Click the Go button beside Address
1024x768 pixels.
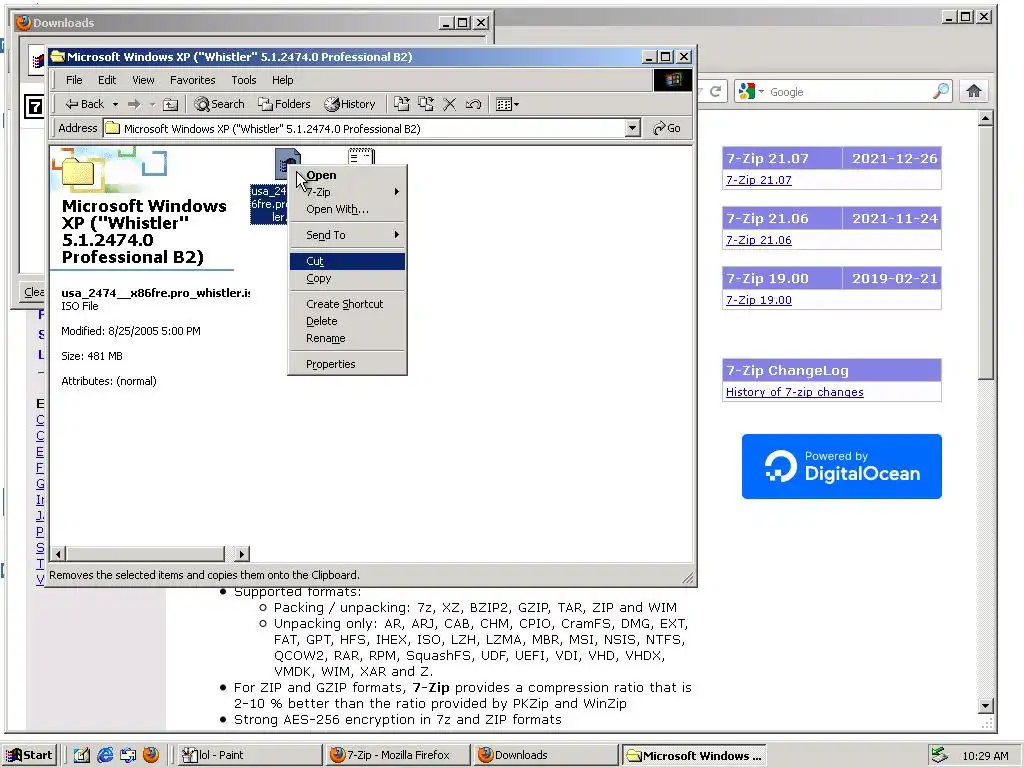pos(667,128)
